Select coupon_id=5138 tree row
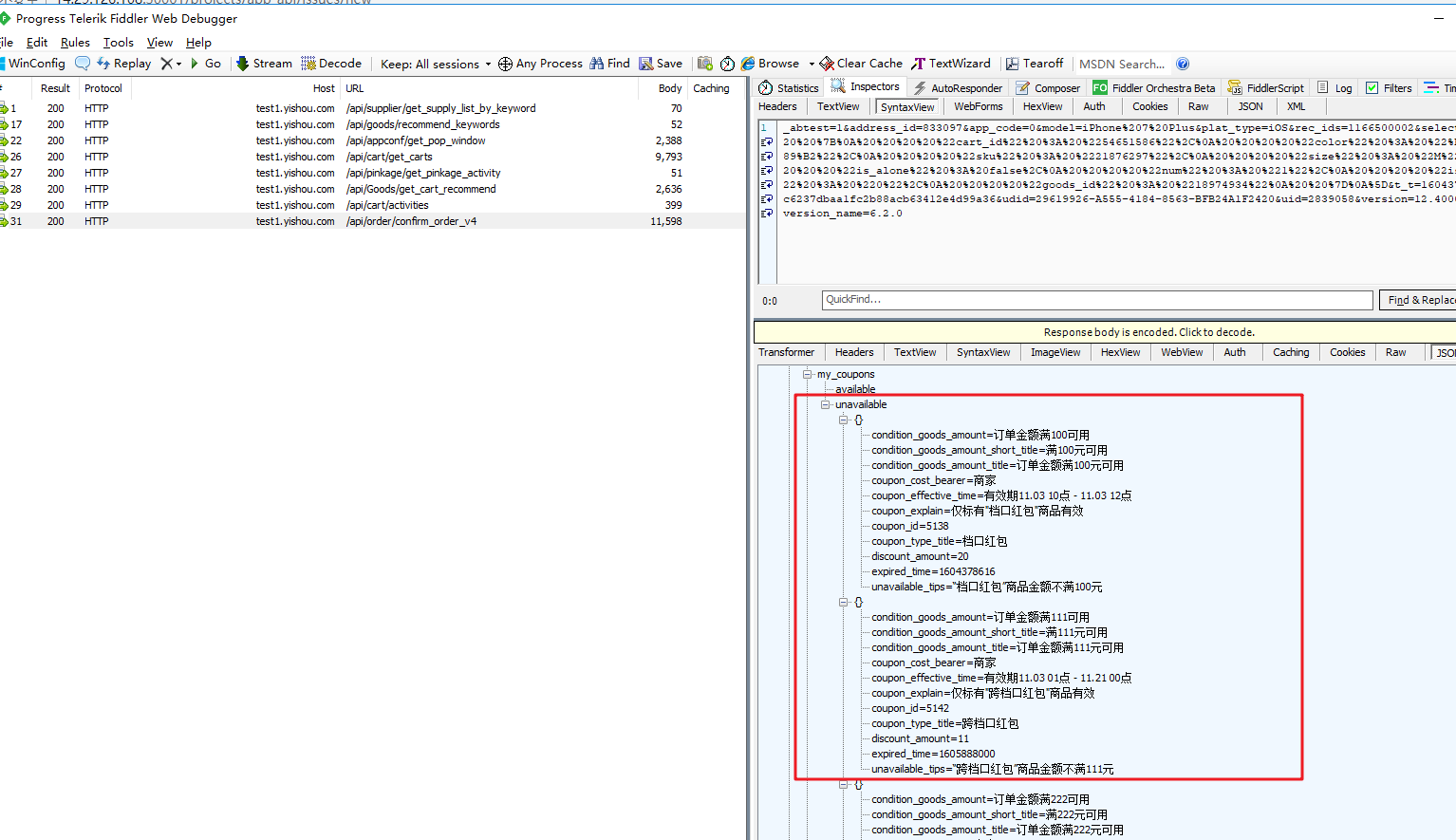 click(909, 526)
